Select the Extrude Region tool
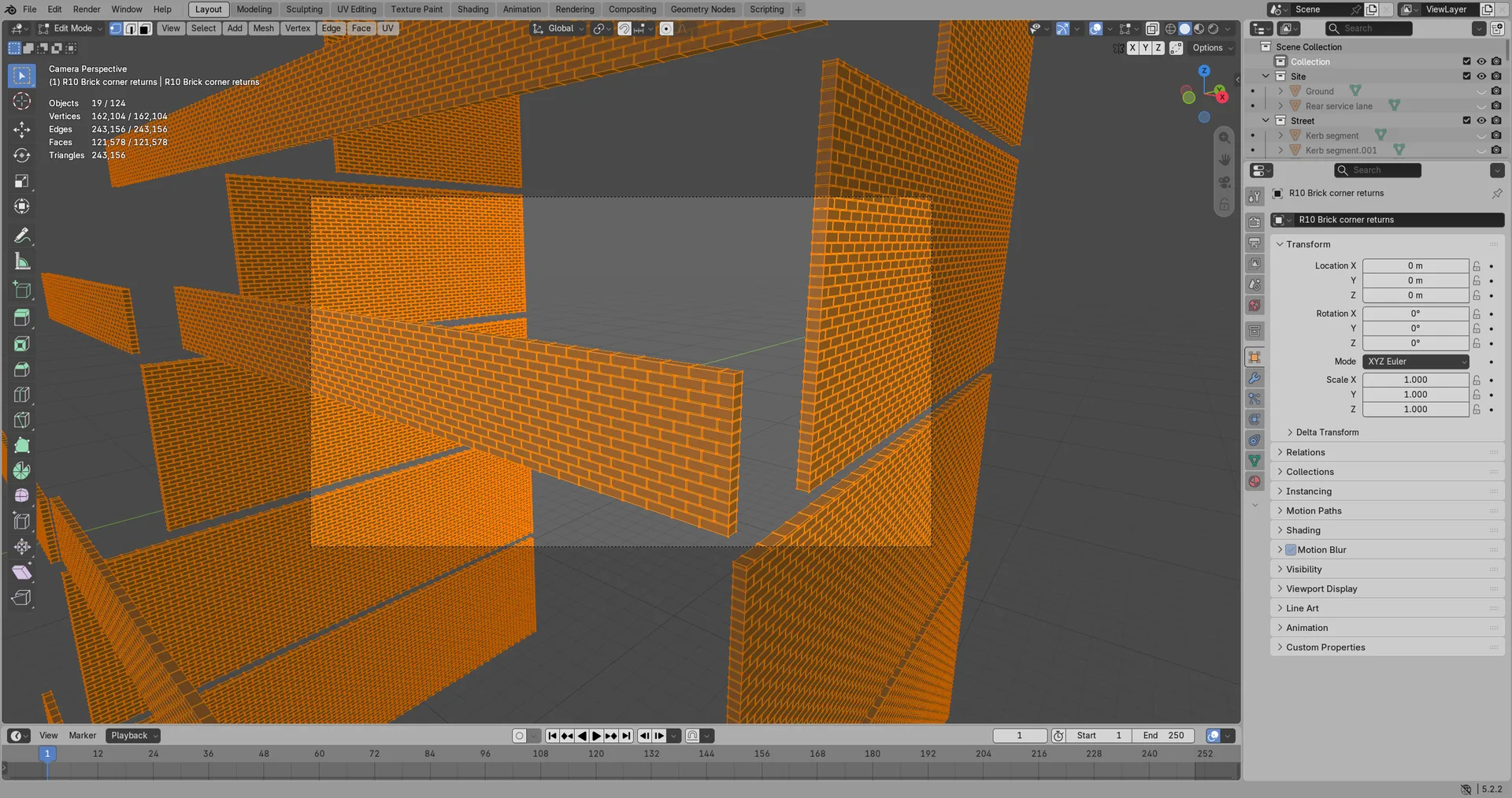The width and height of the screenshot is (1512, 798). (22, 317)
